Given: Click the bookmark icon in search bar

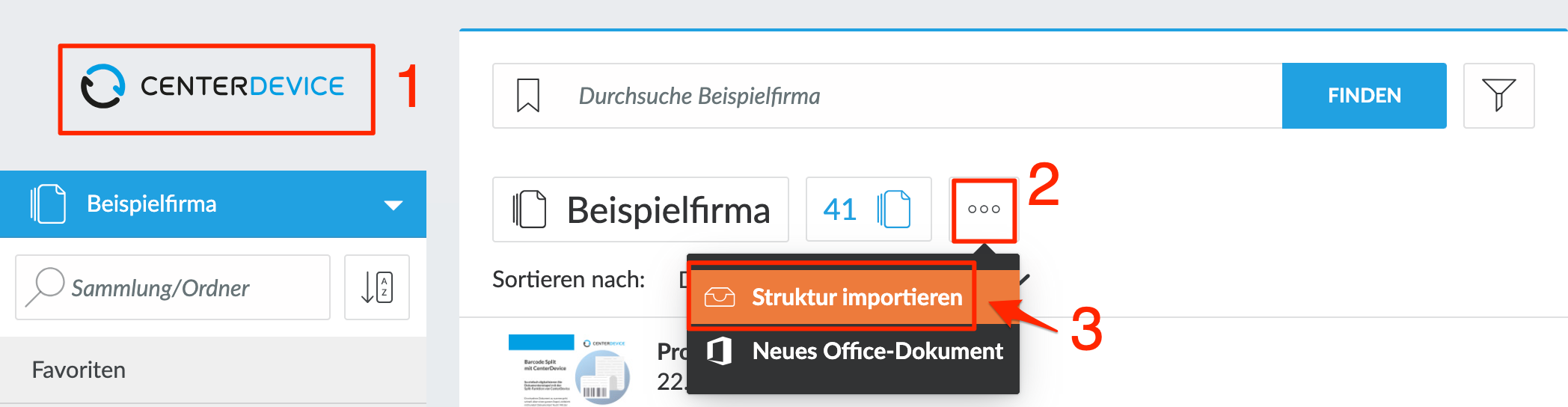Looking at the screenshot, I should 528,96.
